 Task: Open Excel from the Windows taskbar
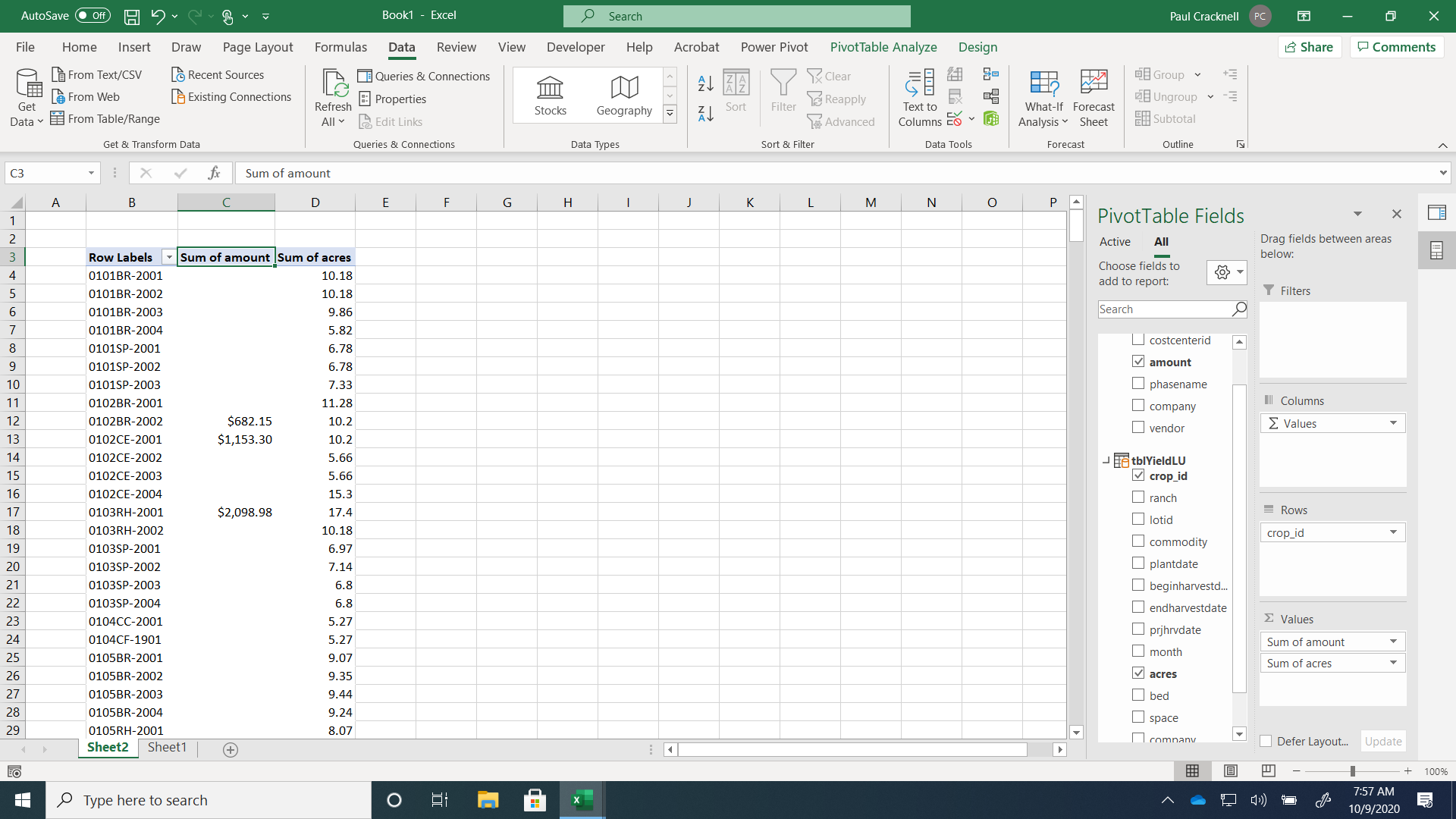(x=582, y=800)
